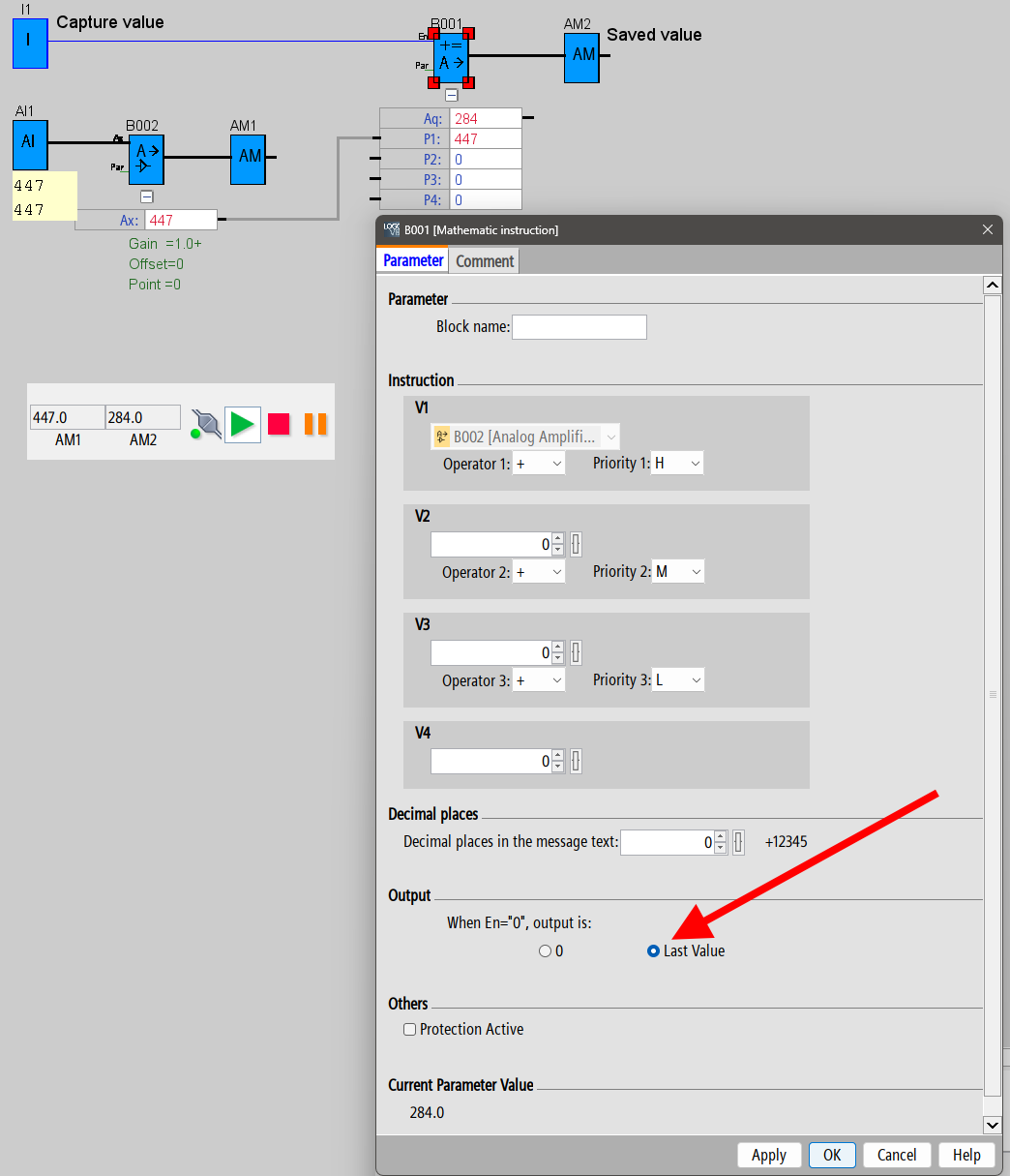
Task: Select the 0 output radio button
Action: tap(545, 951)
